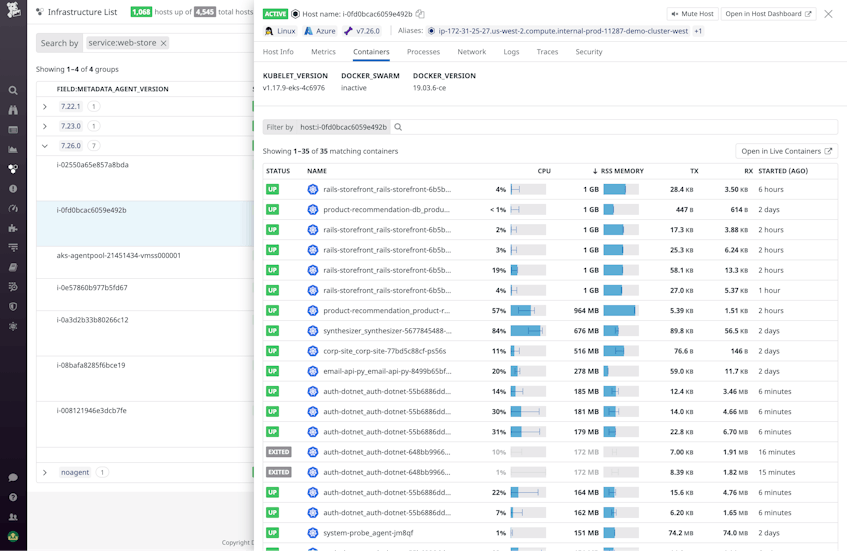Click Open in Host Dashboard

(768, 14)
